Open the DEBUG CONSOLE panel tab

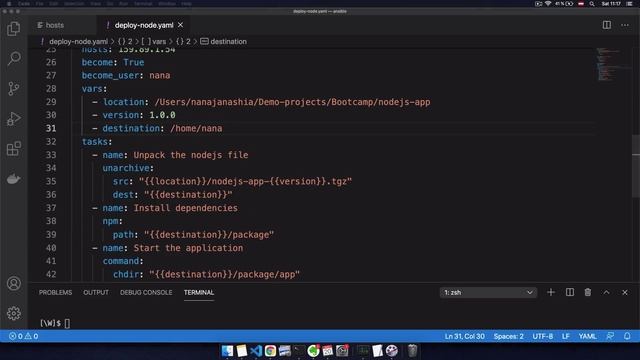click(146, 292)
